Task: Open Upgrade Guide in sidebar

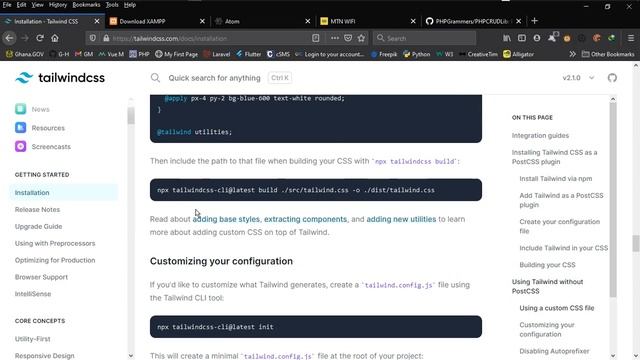Action: 38,226
